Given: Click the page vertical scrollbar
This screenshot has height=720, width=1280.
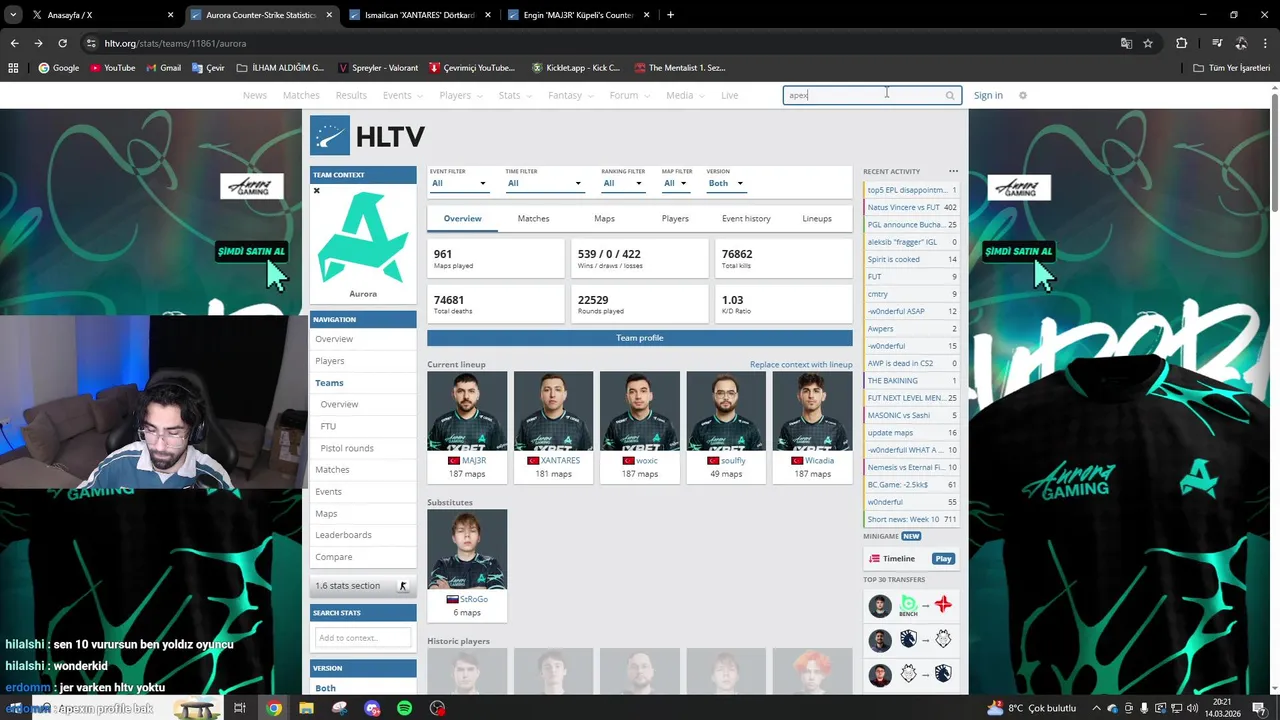Looking at the screenshot, I should coord(1274,150).
